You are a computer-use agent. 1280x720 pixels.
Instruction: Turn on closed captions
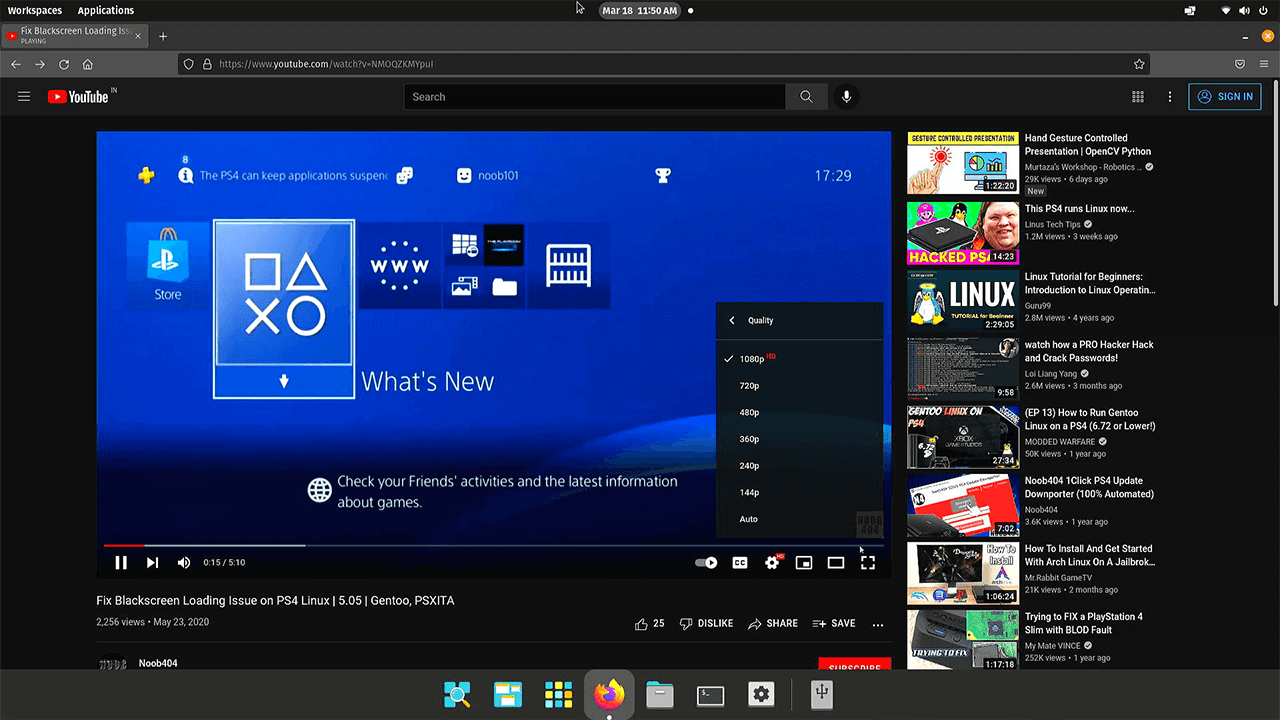[x=740, y=563]
